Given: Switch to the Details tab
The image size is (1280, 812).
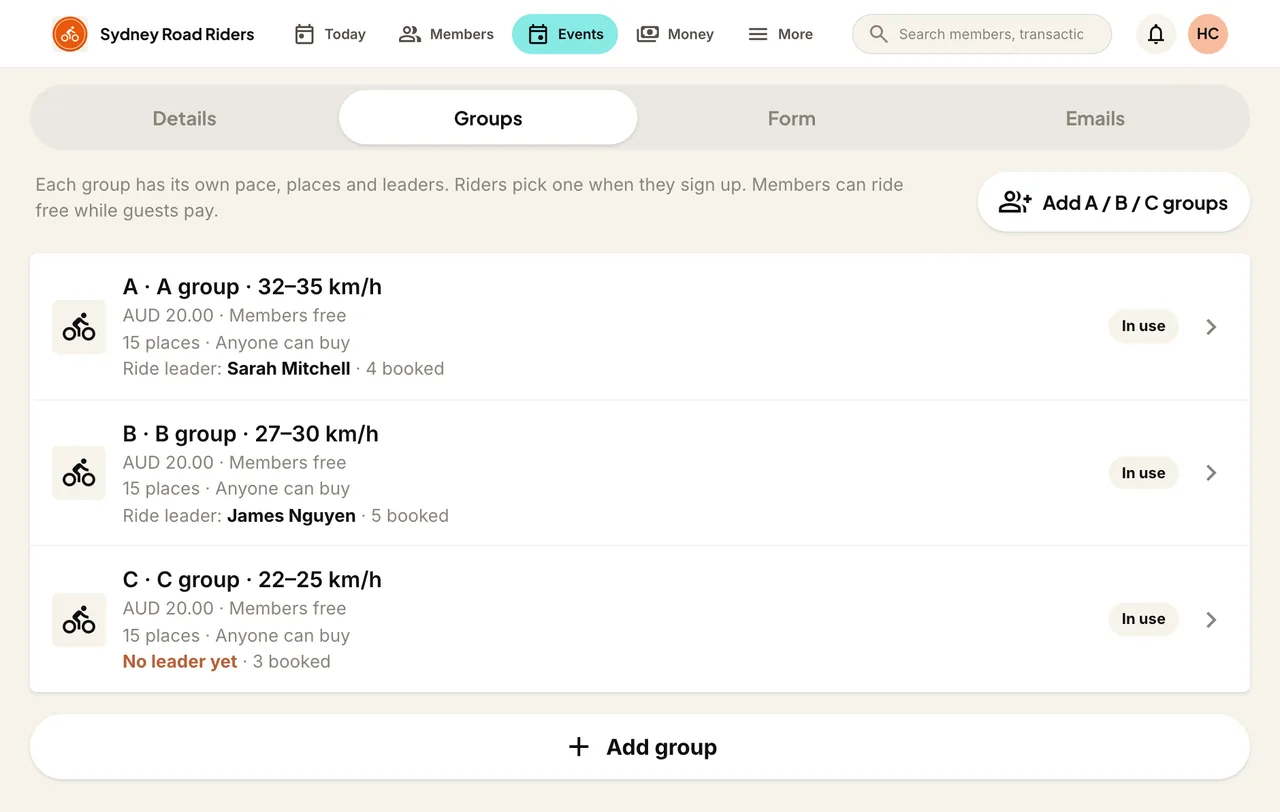Looking at the screenshot, I should 184,118.
